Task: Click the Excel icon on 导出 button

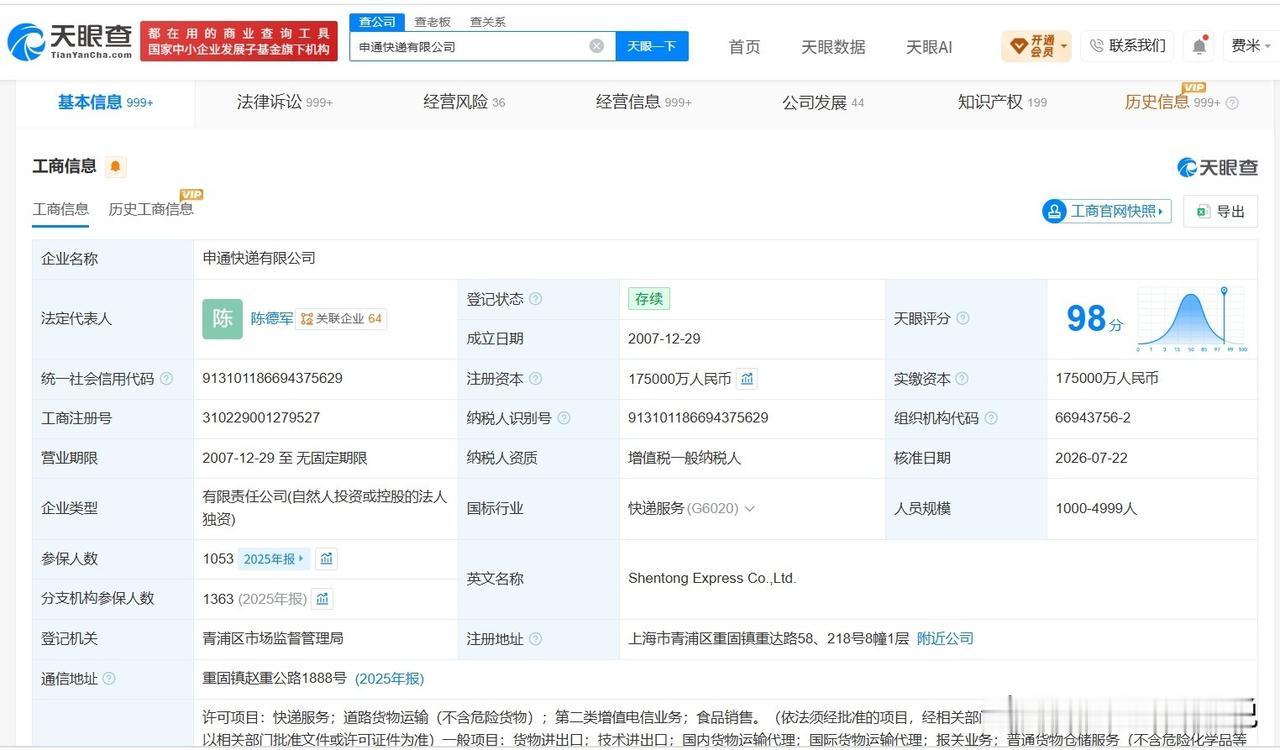Action: [1203, 211]
